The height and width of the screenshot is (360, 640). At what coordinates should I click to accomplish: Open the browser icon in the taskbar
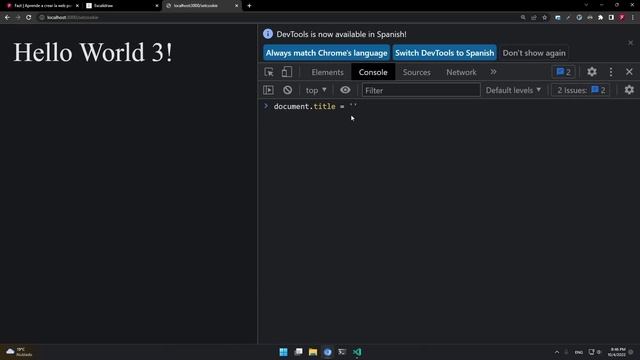click(x=327, y=352)
